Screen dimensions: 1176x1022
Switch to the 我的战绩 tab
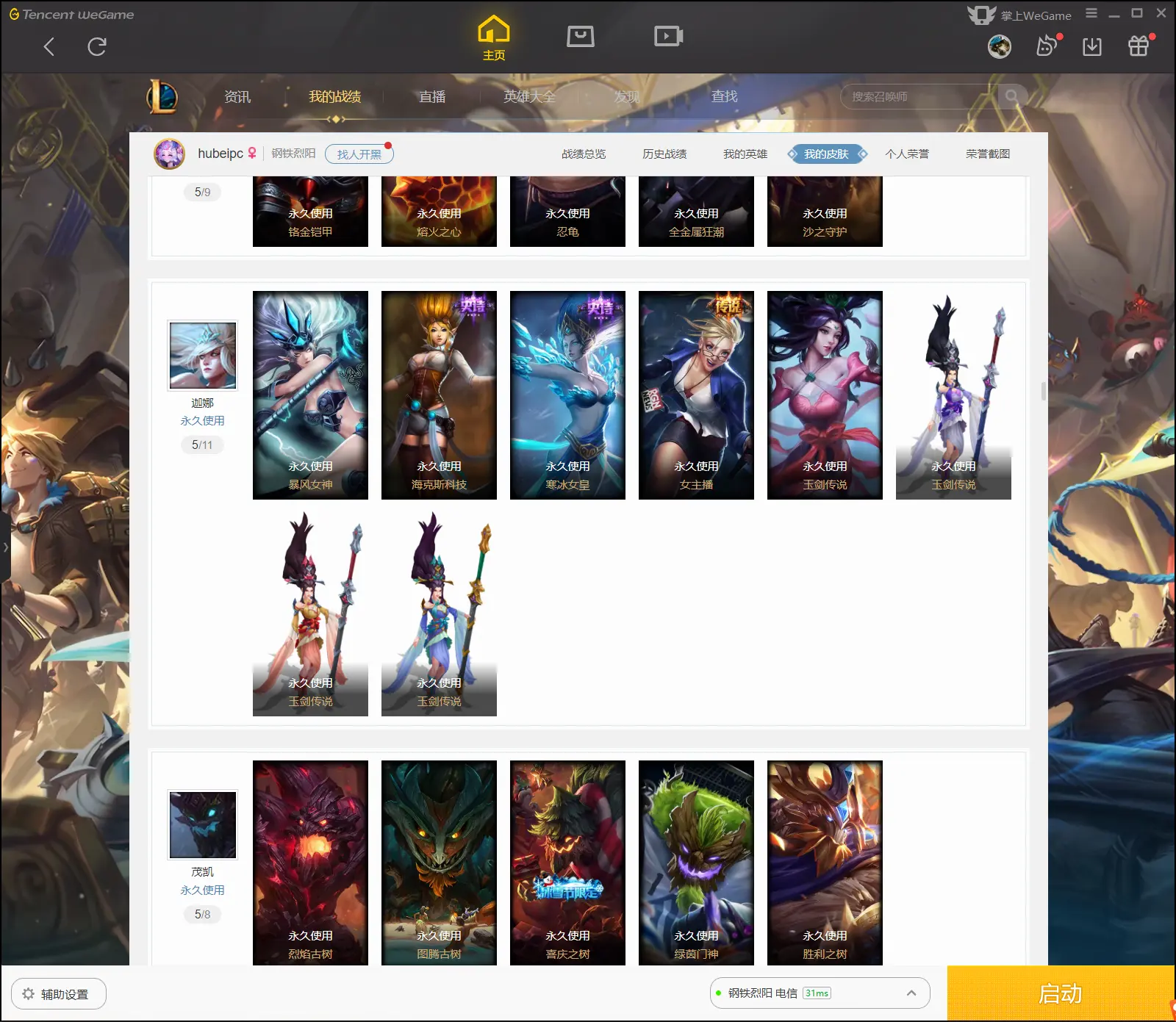[334, 96]
